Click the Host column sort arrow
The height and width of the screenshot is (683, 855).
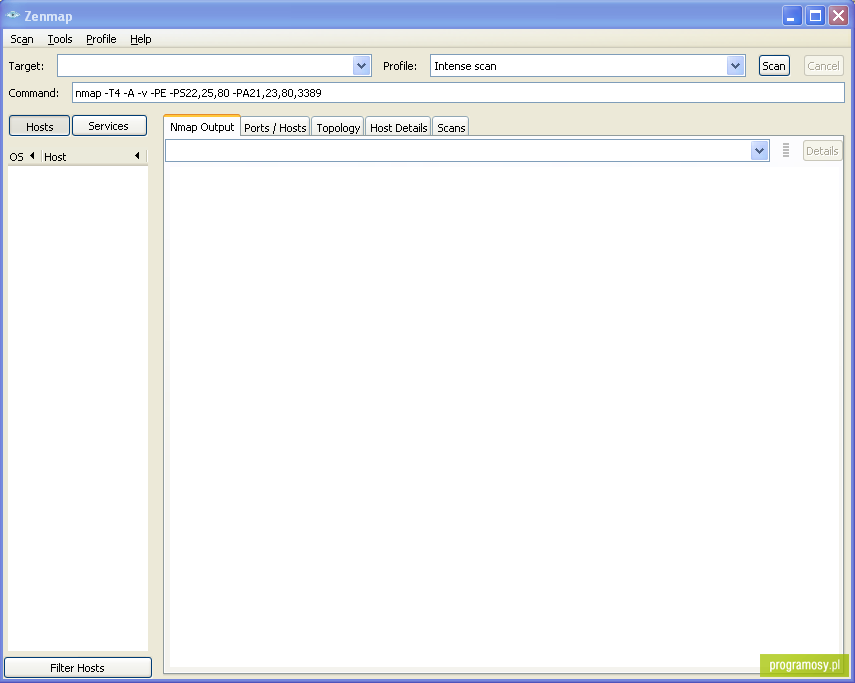[137, 156]
